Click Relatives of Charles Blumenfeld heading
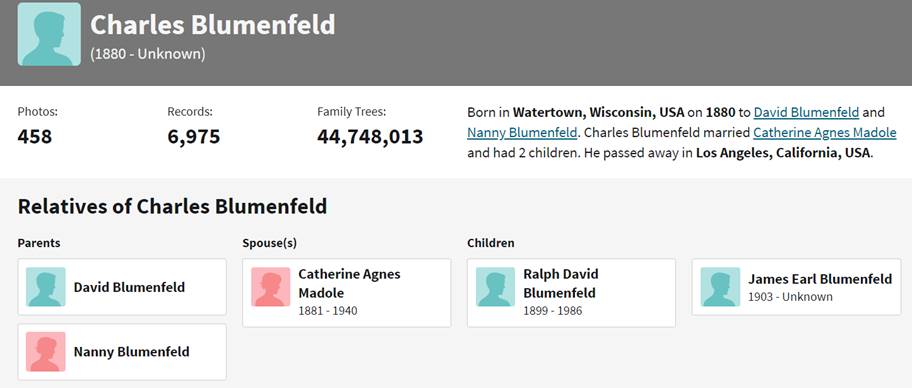The width and height of the screenshot is (912, 388). pyautogui.click(x=172, y=207)
